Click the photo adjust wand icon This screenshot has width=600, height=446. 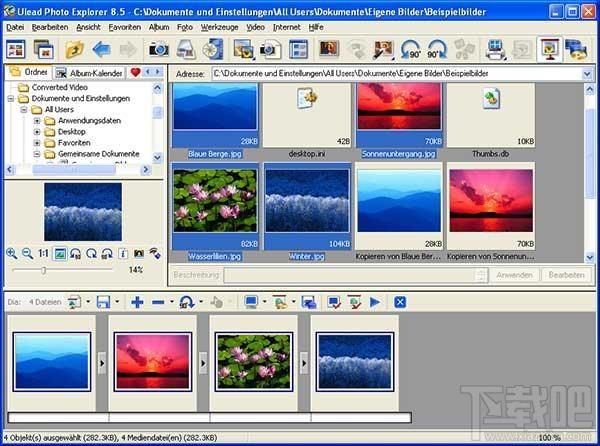coord(383,49)
